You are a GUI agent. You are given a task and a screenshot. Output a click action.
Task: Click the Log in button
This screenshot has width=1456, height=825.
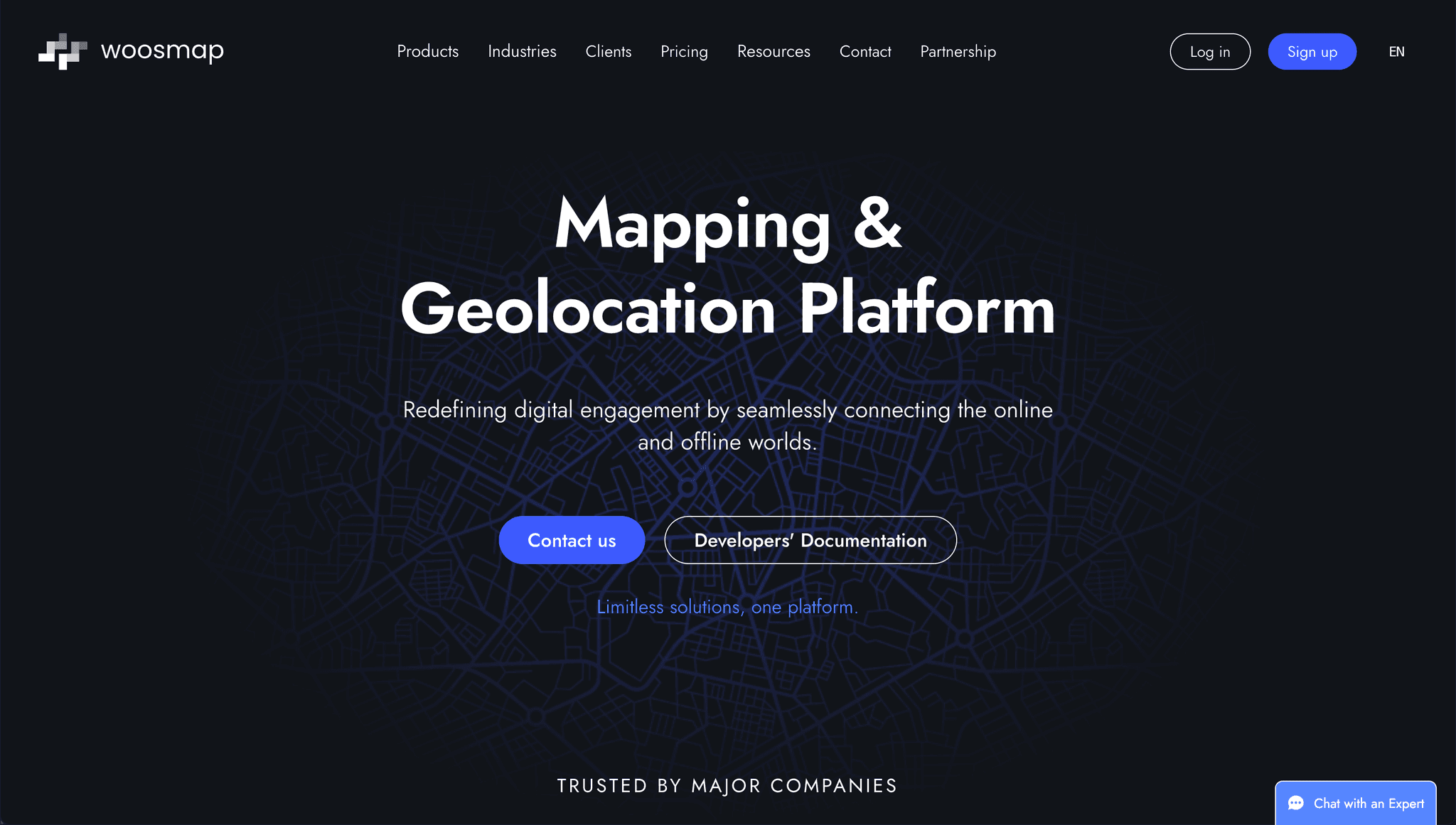(1210, 51)
